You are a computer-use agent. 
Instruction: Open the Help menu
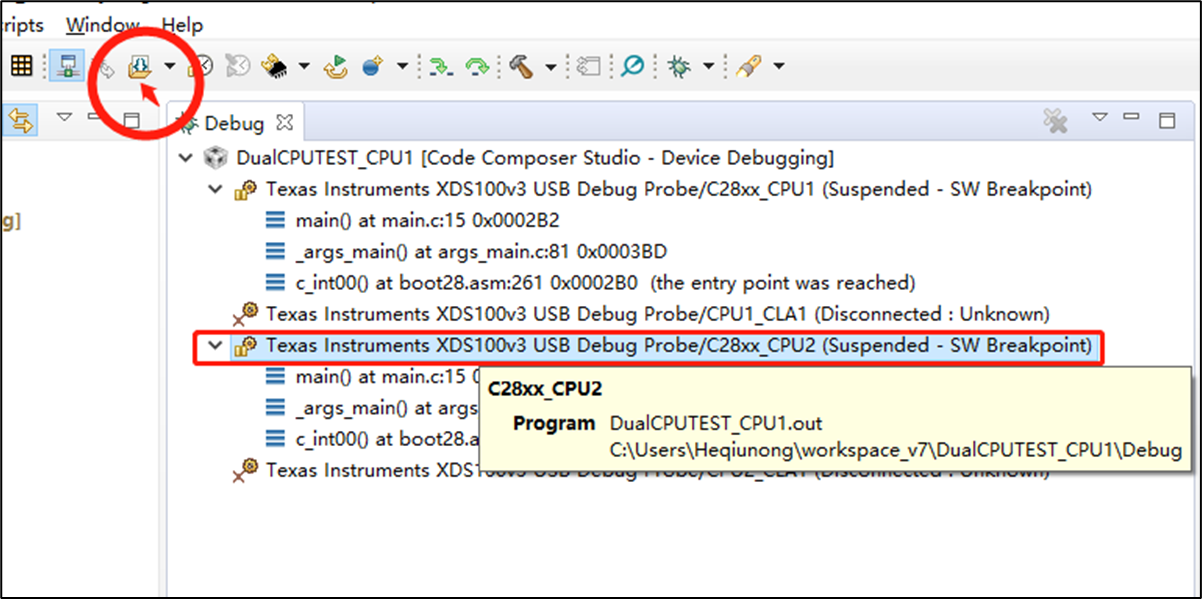click(x=182, y=25)
